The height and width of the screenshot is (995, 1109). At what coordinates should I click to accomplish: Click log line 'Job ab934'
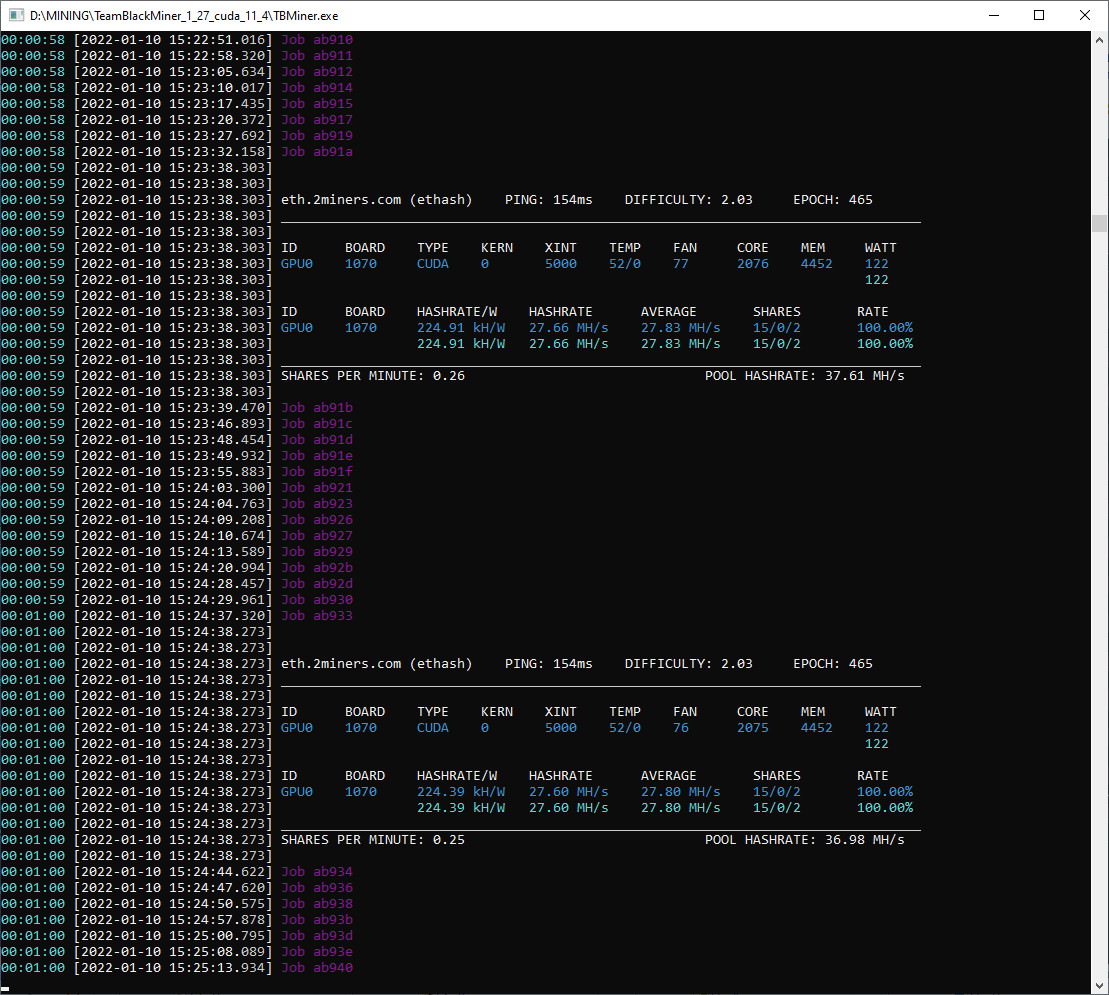click(x=317, y=872)
